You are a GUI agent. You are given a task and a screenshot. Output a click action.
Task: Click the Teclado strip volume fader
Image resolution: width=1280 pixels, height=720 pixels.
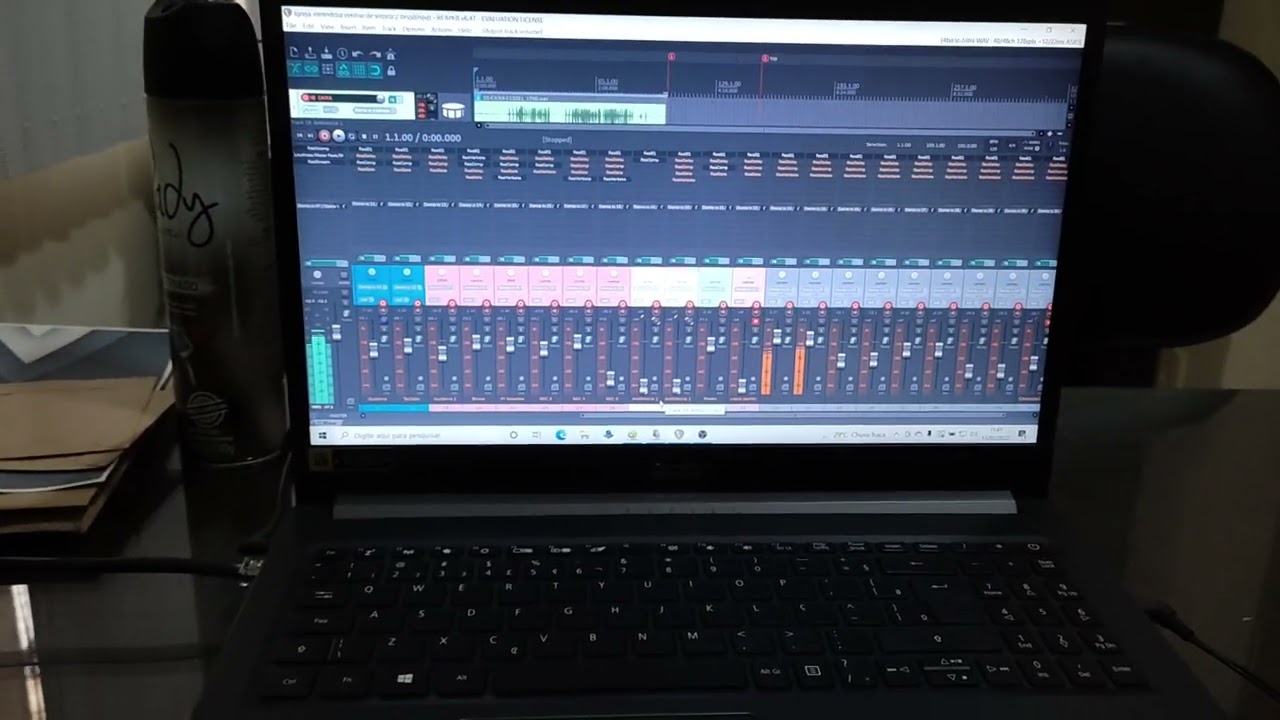[408, 346]
